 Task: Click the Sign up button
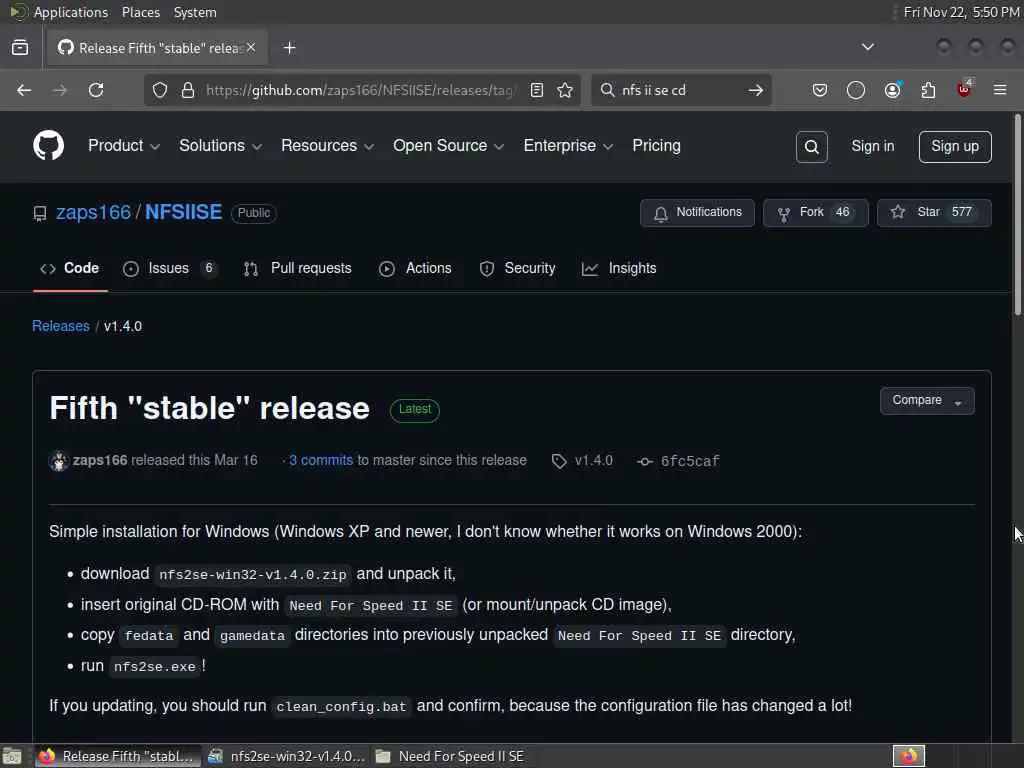[955, 147]
